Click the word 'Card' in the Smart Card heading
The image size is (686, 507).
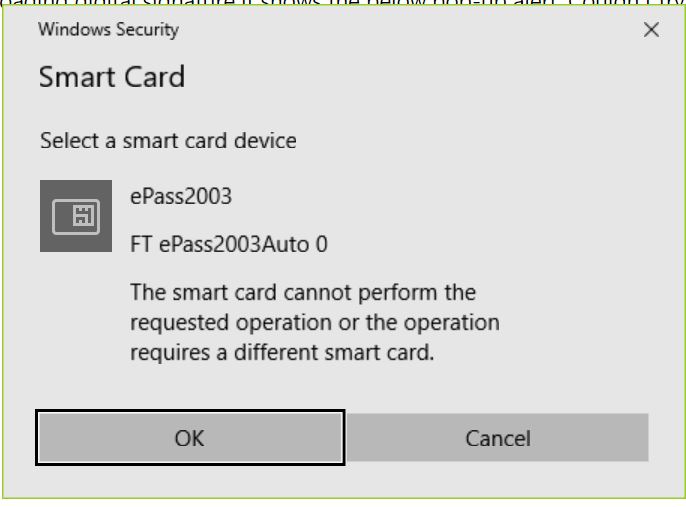(154, 77)
